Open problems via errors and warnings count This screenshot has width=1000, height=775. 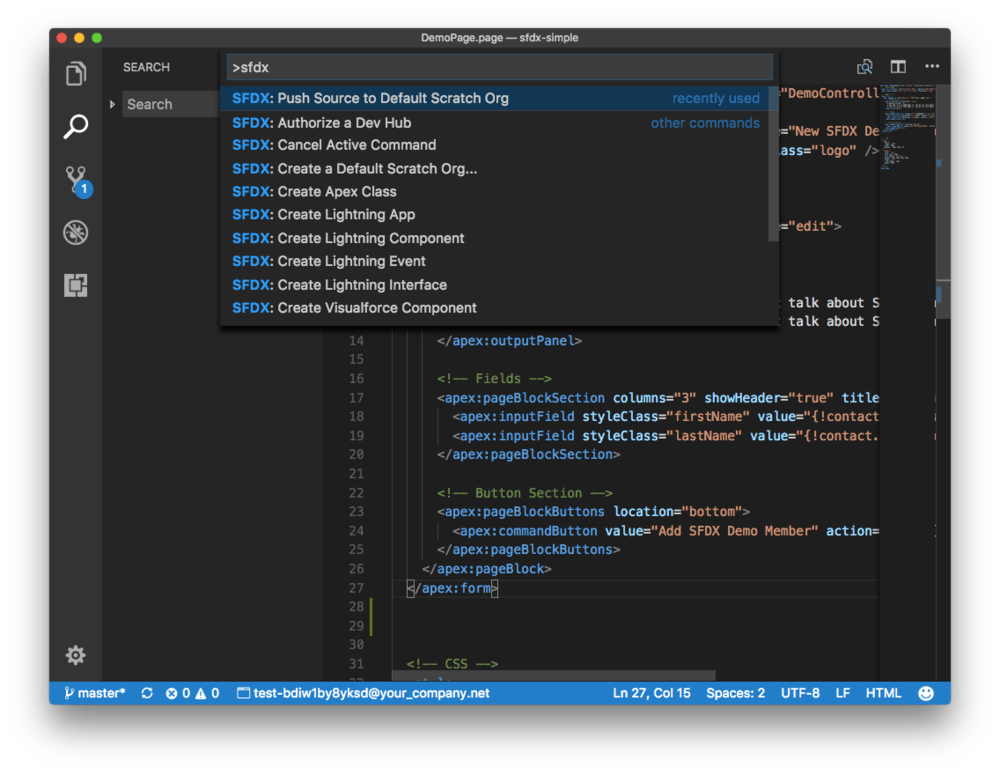coord(192,693)
